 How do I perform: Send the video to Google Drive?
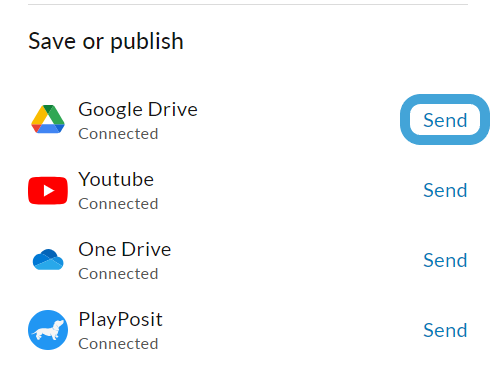pos(445,120)
